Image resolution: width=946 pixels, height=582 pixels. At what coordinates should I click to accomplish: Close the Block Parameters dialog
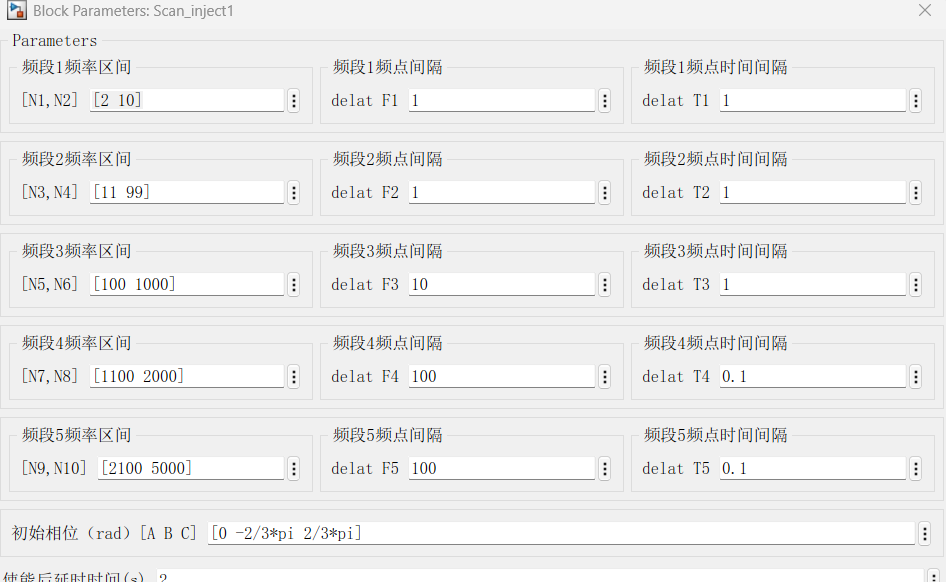(x=925, y=10)
